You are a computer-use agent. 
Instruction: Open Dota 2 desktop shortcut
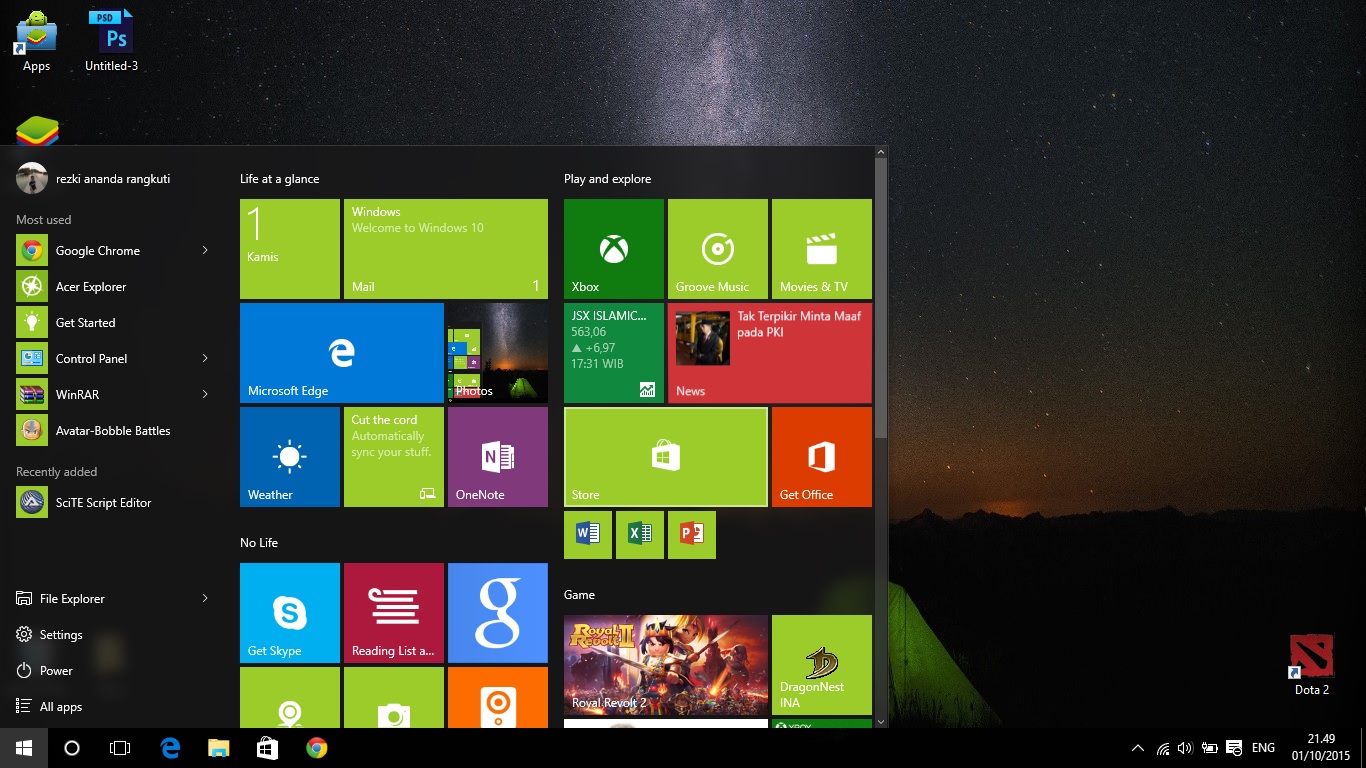coord(1311,665)
